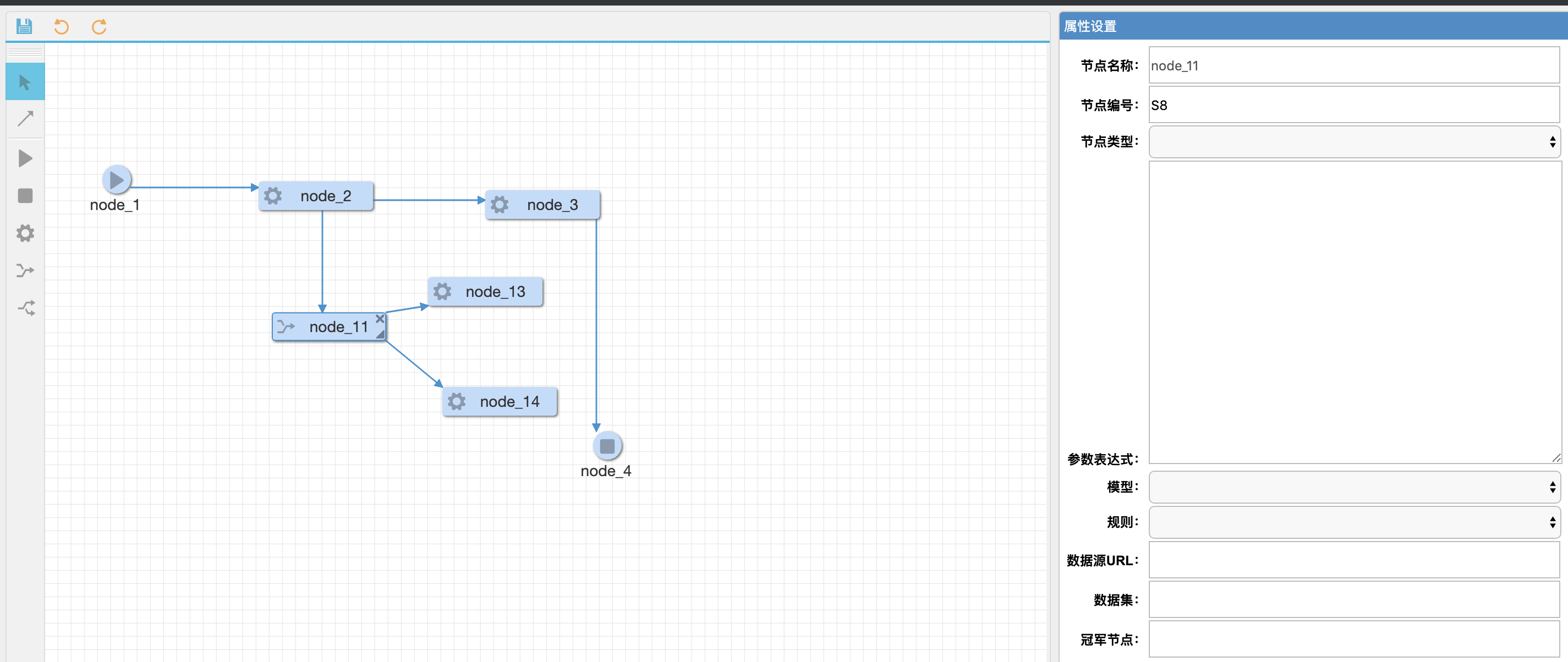This screenshot has width=1568, height=662.
Task: Choose the join merge node tool
Action: (25, 308)
